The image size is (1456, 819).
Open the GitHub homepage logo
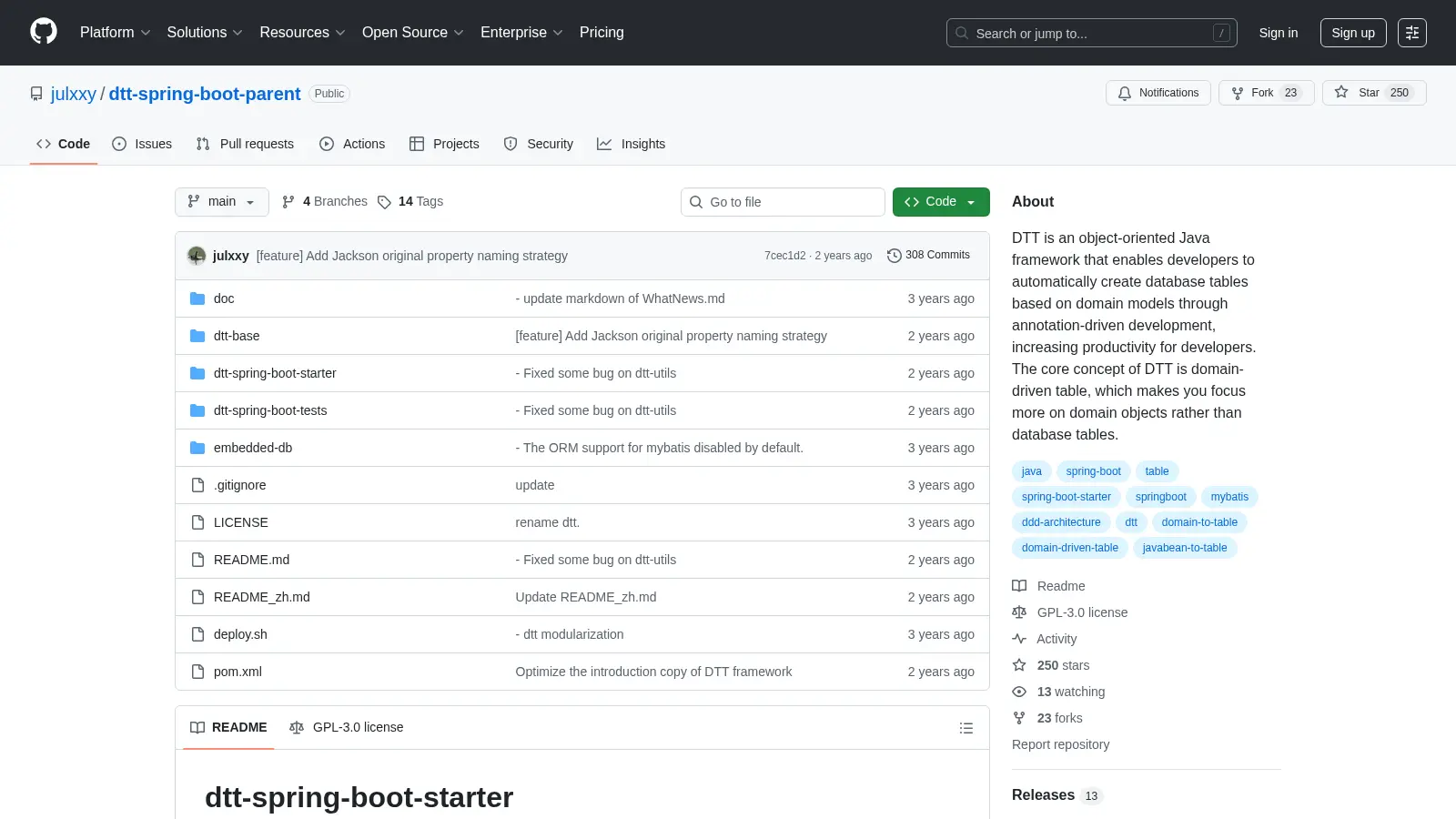44,32
